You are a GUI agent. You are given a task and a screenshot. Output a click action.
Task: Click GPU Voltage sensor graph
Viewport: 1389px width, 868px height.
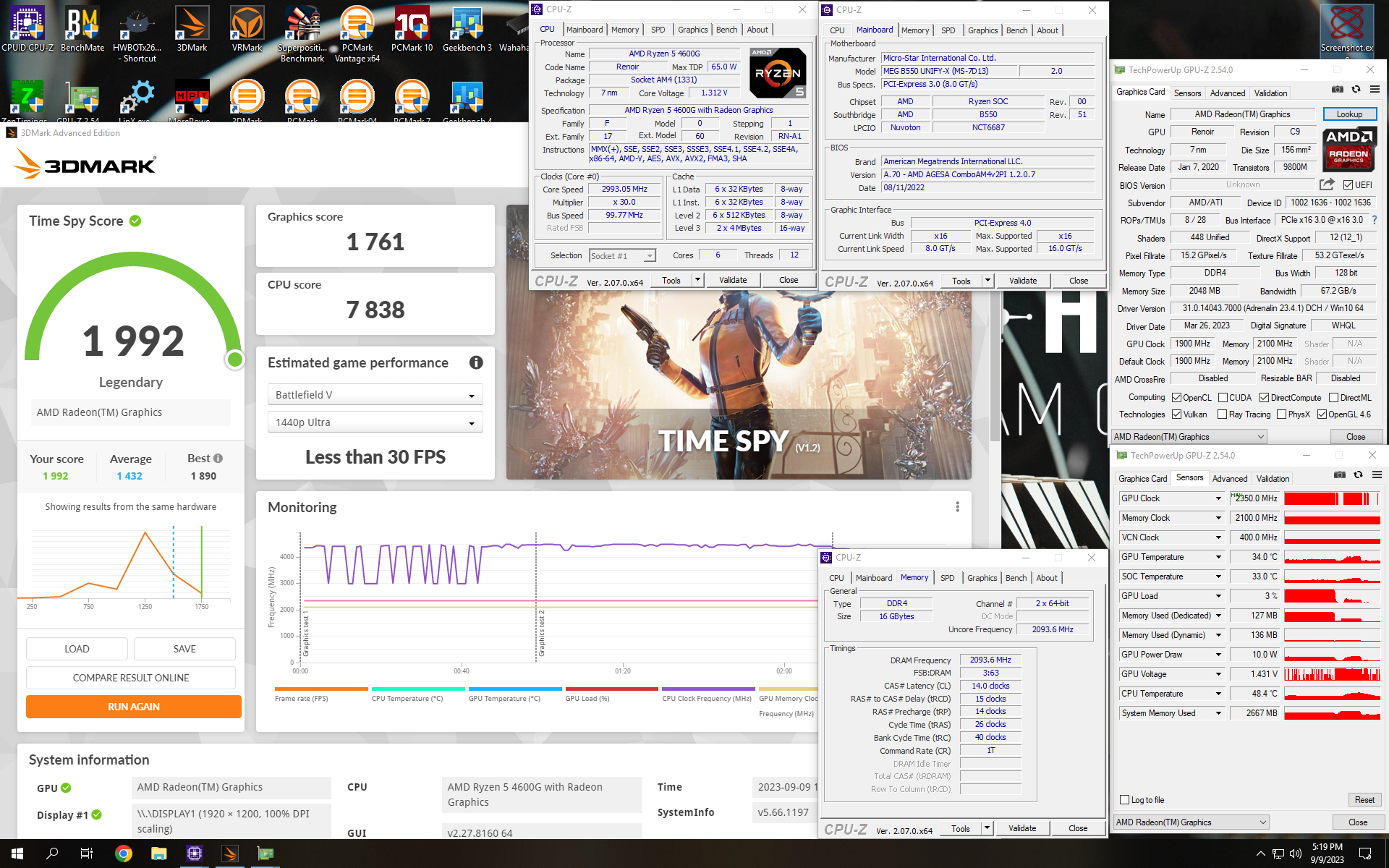click(x=1333, y=674)
